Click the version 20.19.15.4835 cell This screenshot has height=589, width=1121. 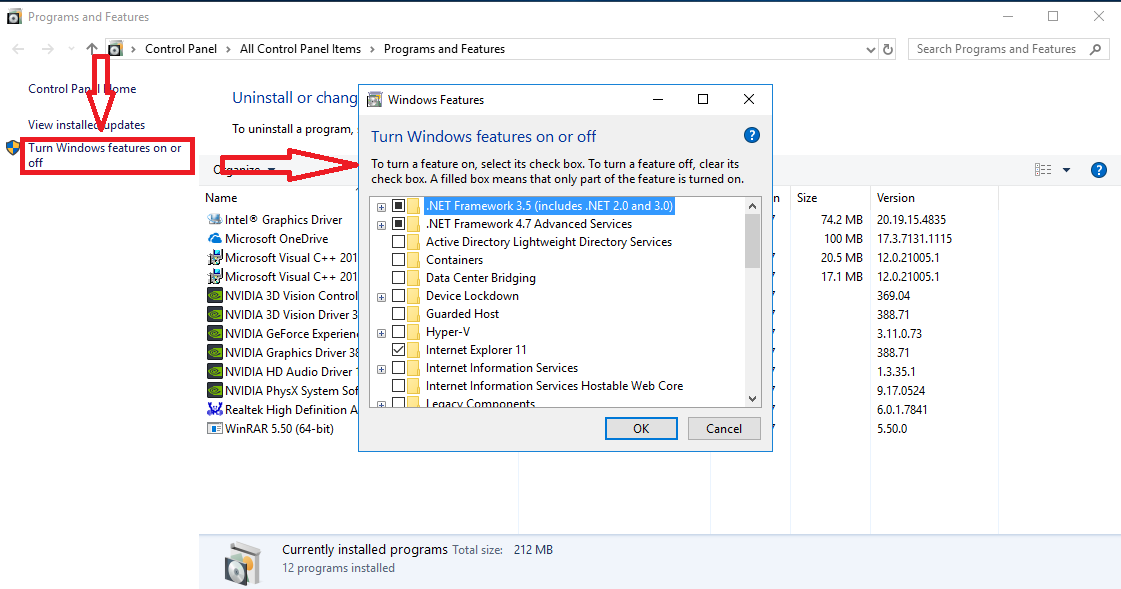click(x=912, y=219)
